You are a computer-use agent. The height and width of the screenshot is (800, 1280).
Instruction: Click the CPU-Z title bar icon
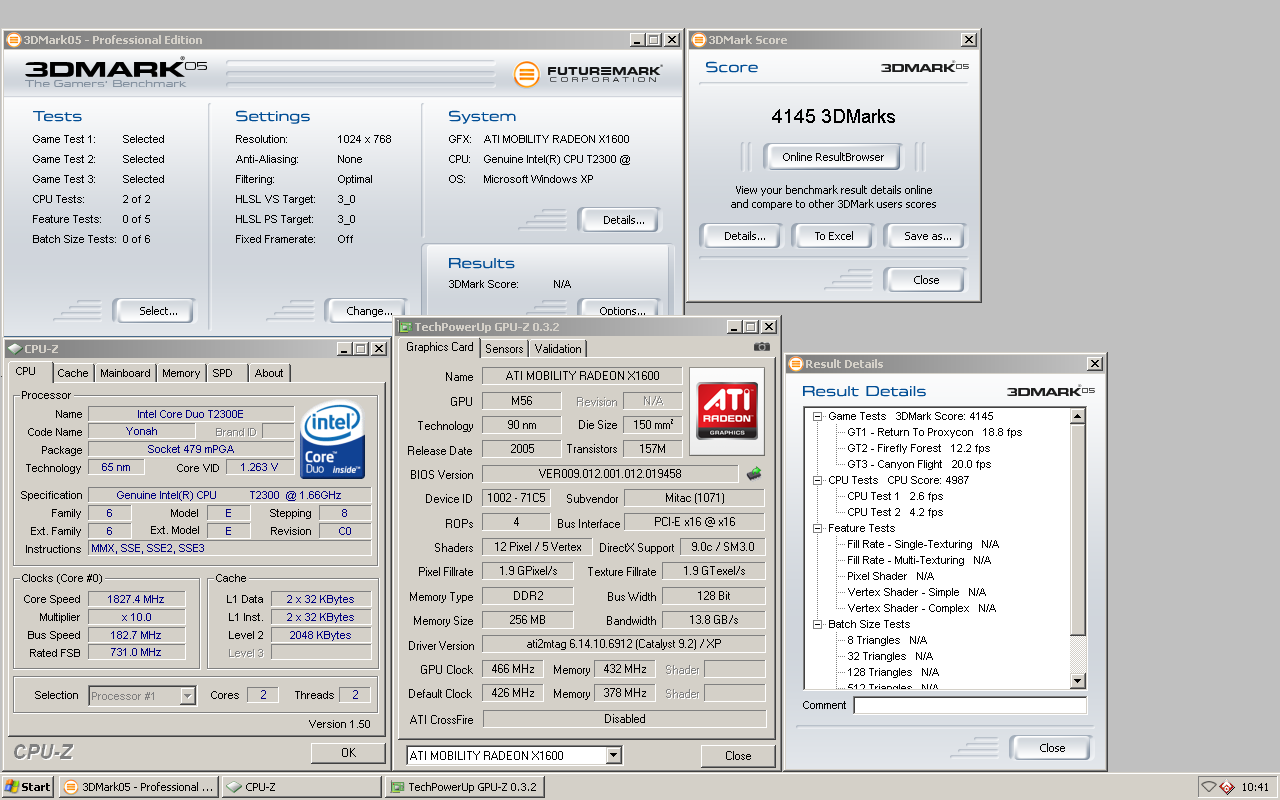click(13, 349)
